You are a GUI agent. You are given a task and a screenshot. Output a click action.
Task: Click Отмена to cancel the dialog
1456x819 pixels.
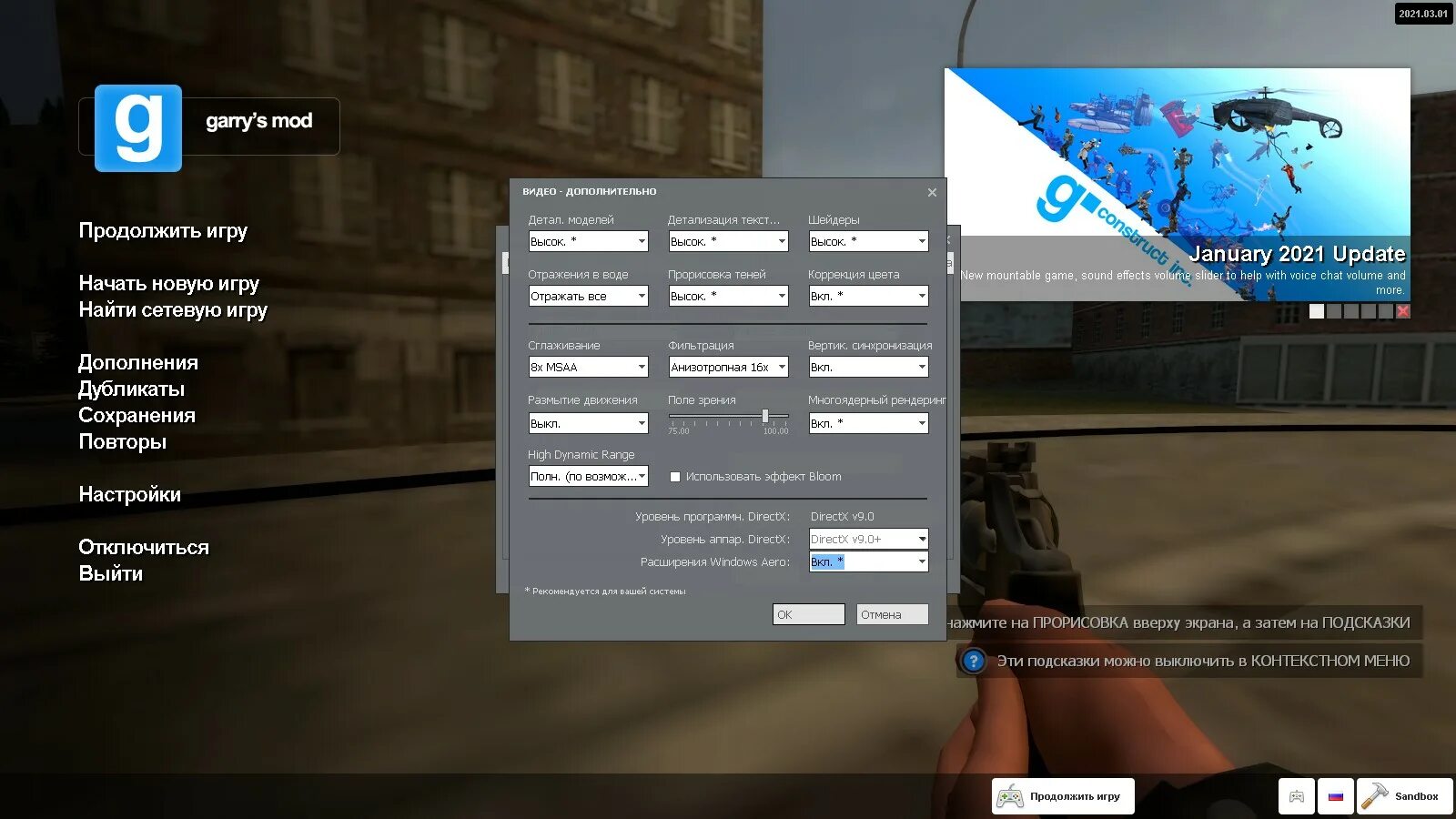(x=893, y=614)
